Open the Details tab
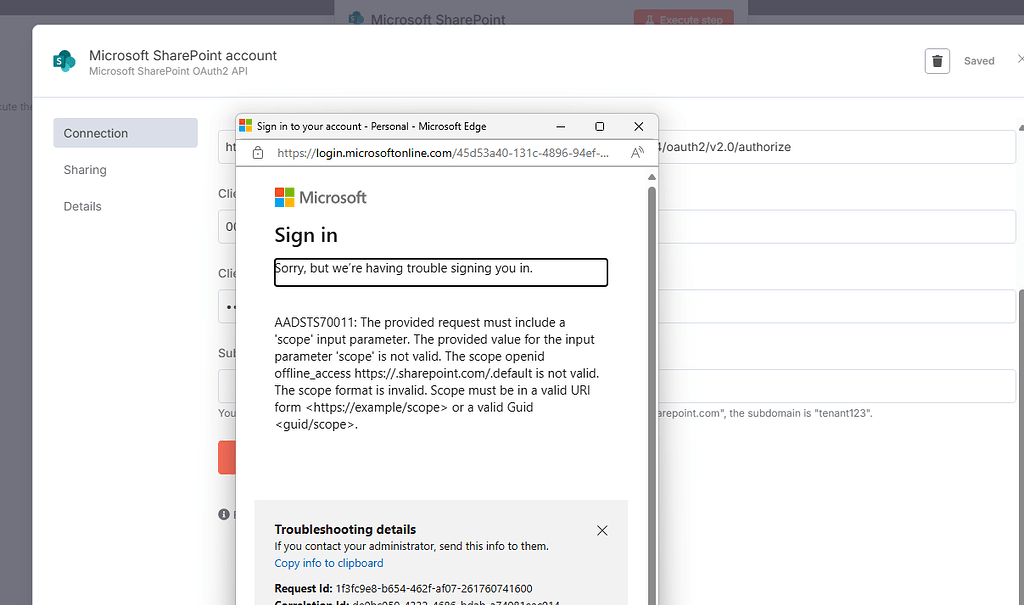The height and width of the screenshot is (605, 1024). click(81, 206)
